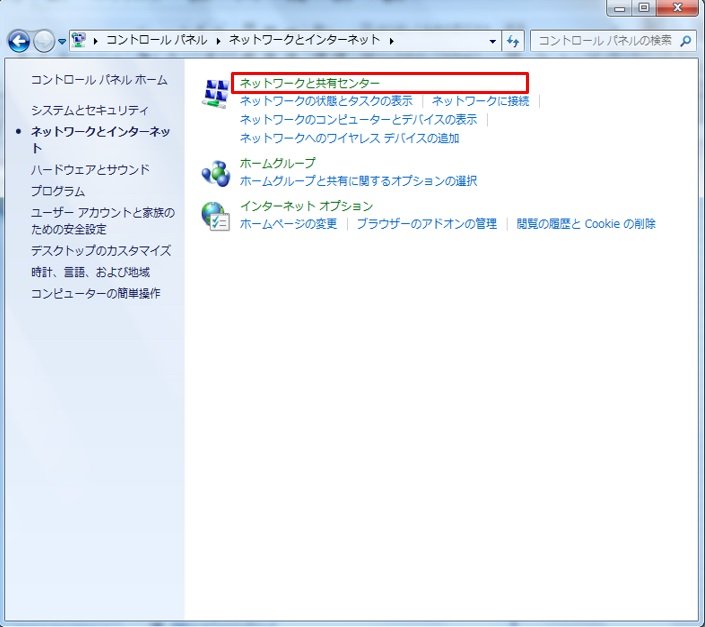The width and height of the screenshot is (705, 627).
Task: Go to コントロール パネル ホーム
Action: point(99,80)
